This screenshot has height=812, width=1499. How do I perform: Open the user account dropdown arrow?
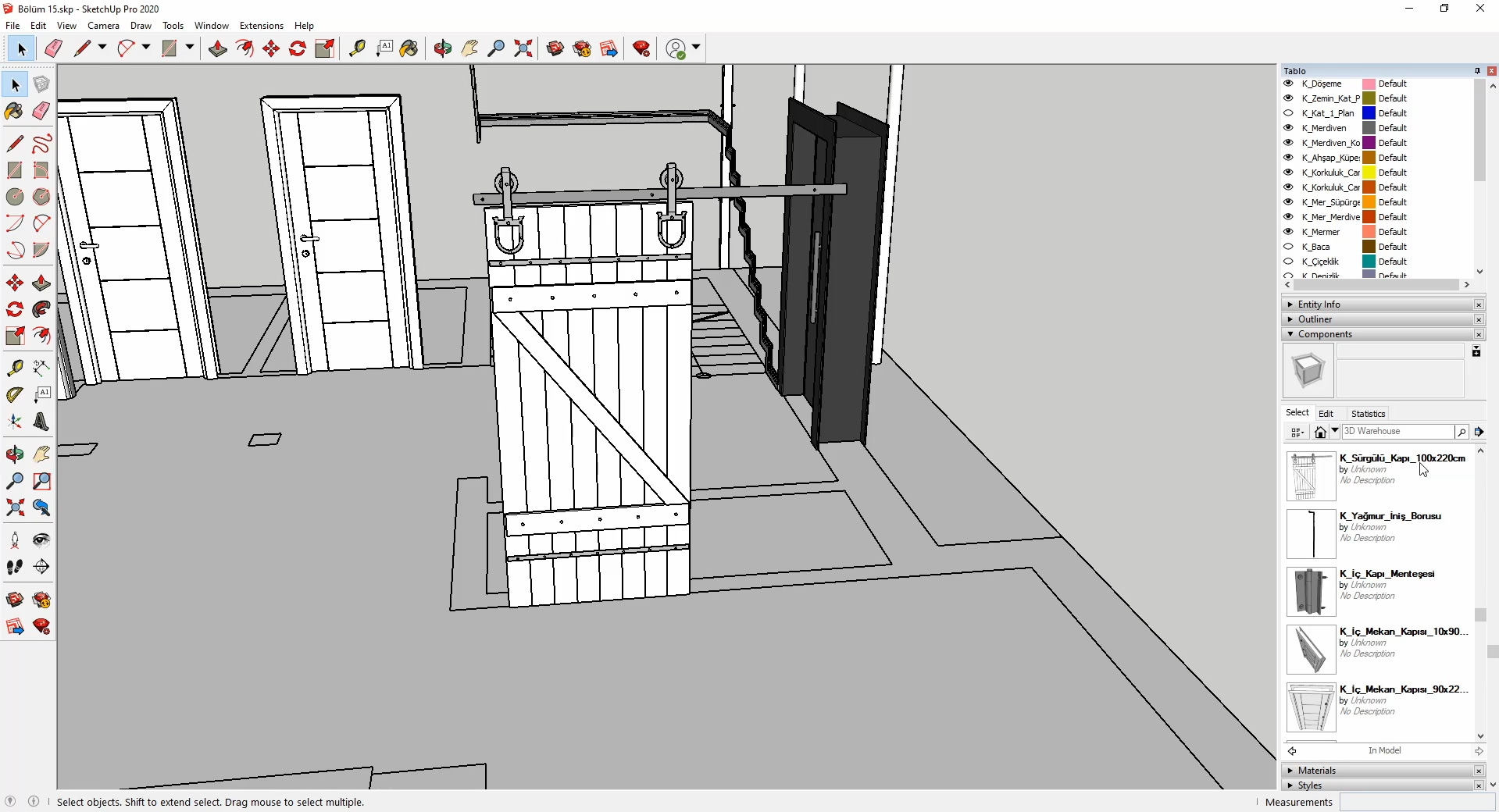click(696, 48)
